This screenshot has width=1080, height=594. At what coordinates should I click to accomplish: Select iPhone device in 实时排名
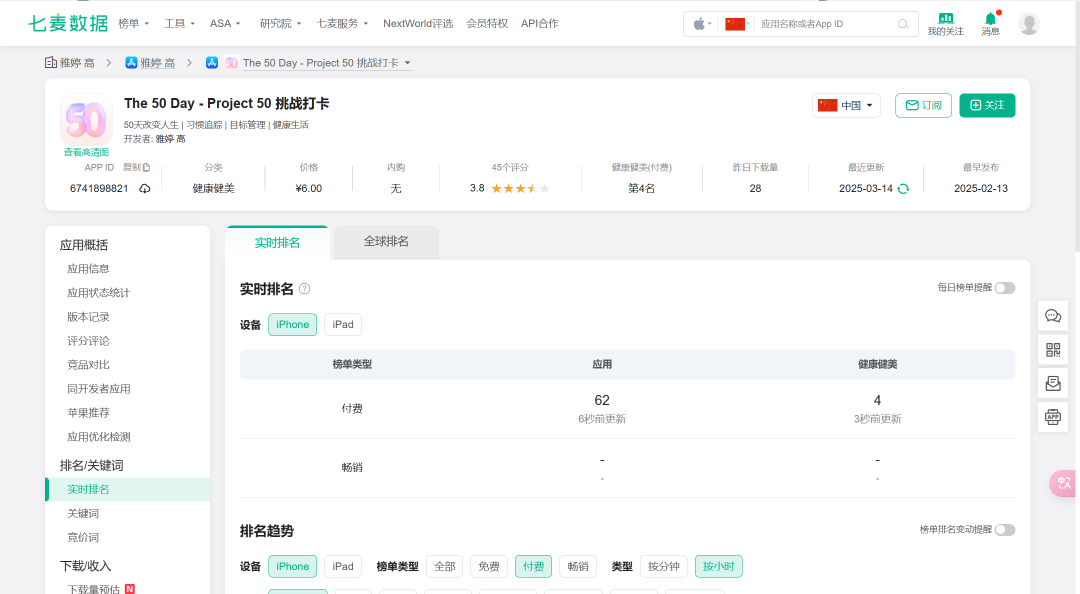click(x=293, y=325)
